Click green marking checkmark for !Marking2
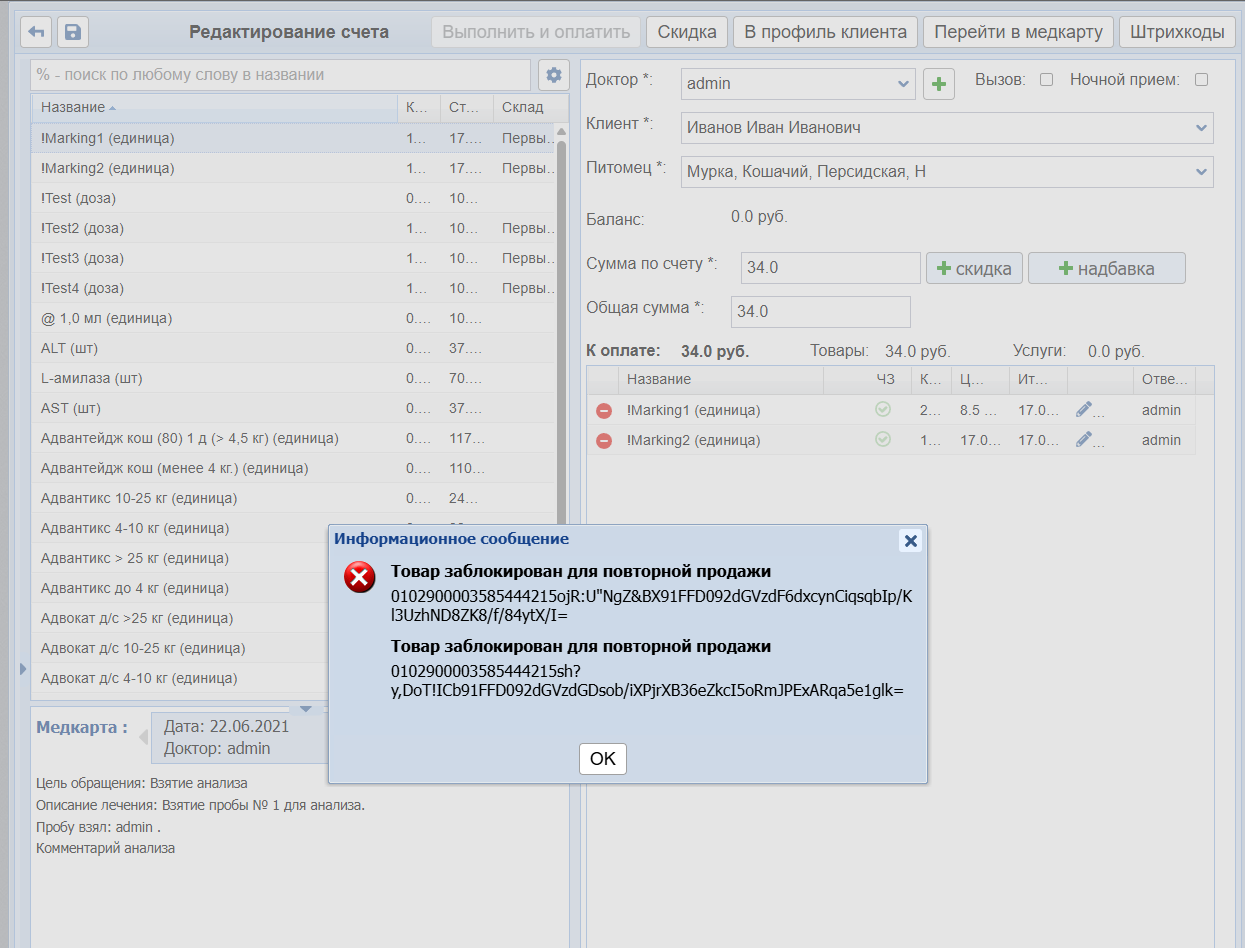1245x948 pixels. click(x=883, y=439)
